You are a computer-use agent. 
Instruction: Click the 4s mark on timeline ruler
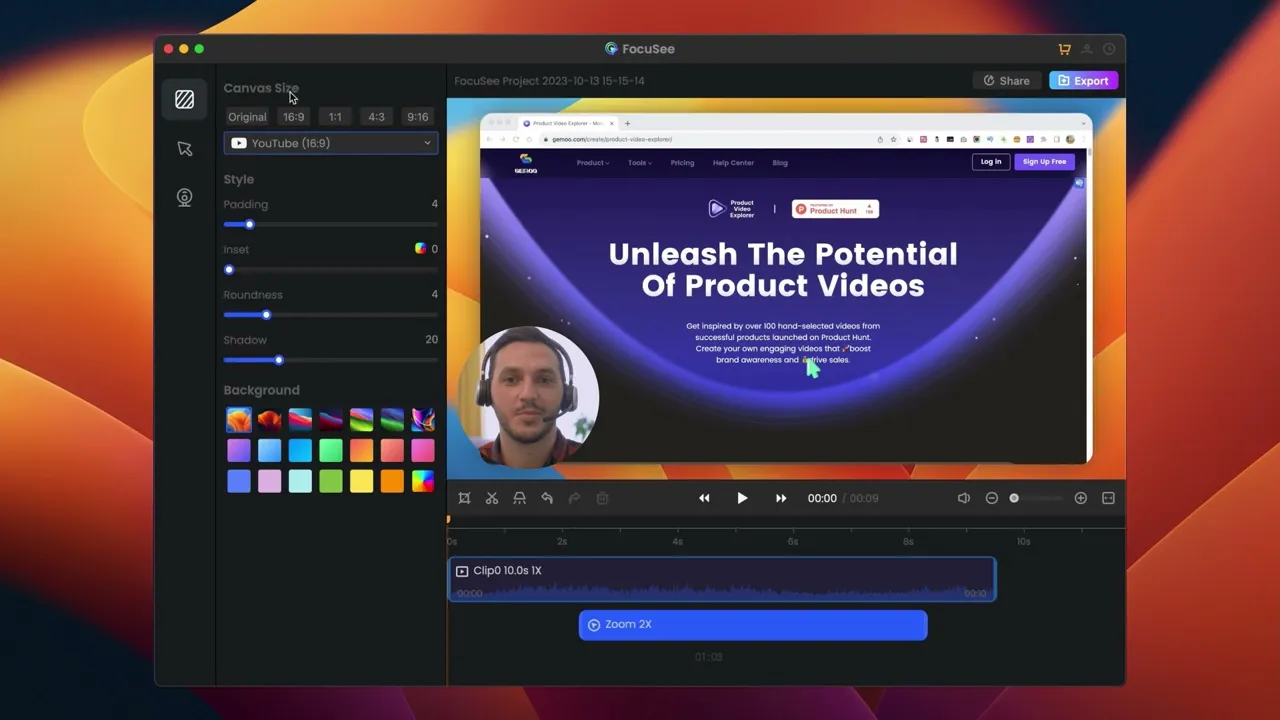tap(678, 541)
